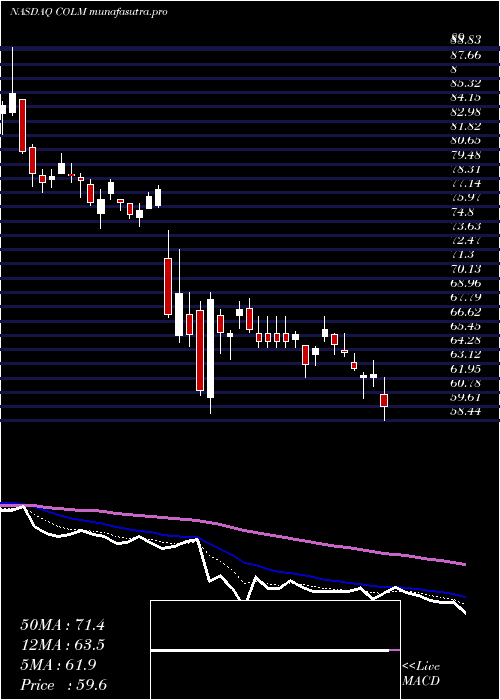The width and height of the screenshot is (500, 700).
Task: Select the 85.32 price level label
Action: pyautogui.click(x=466, y=83)
